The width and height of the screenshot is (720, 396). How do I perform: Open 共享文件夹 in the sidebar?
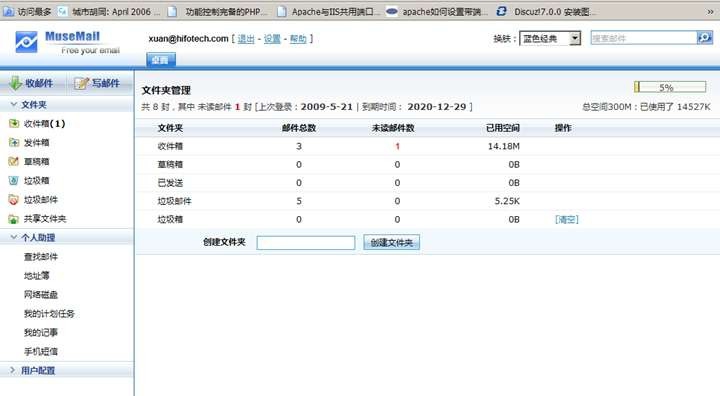pos(45,219)
